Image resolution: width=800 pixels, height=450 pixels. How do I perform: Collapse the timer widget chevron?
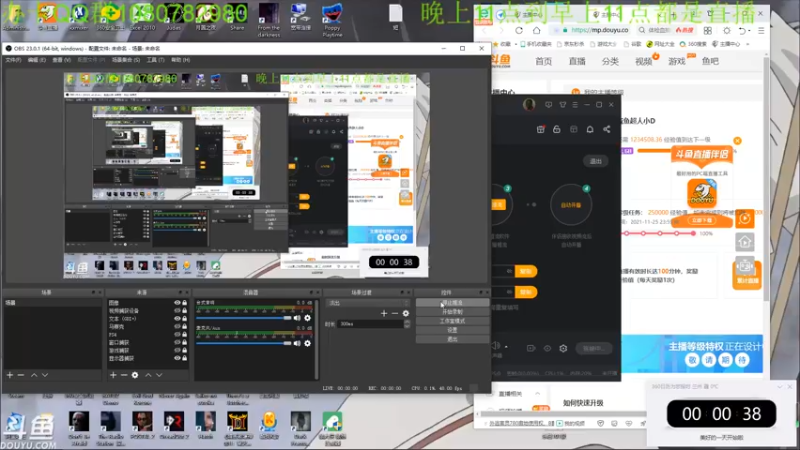coord(780,387)
